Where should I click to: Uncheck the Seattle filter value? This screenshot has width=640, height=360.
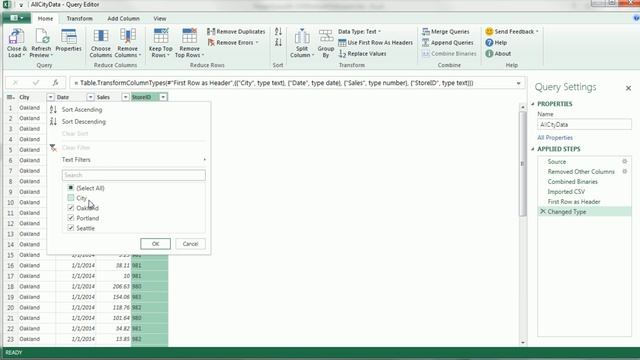tap(71, 228)
